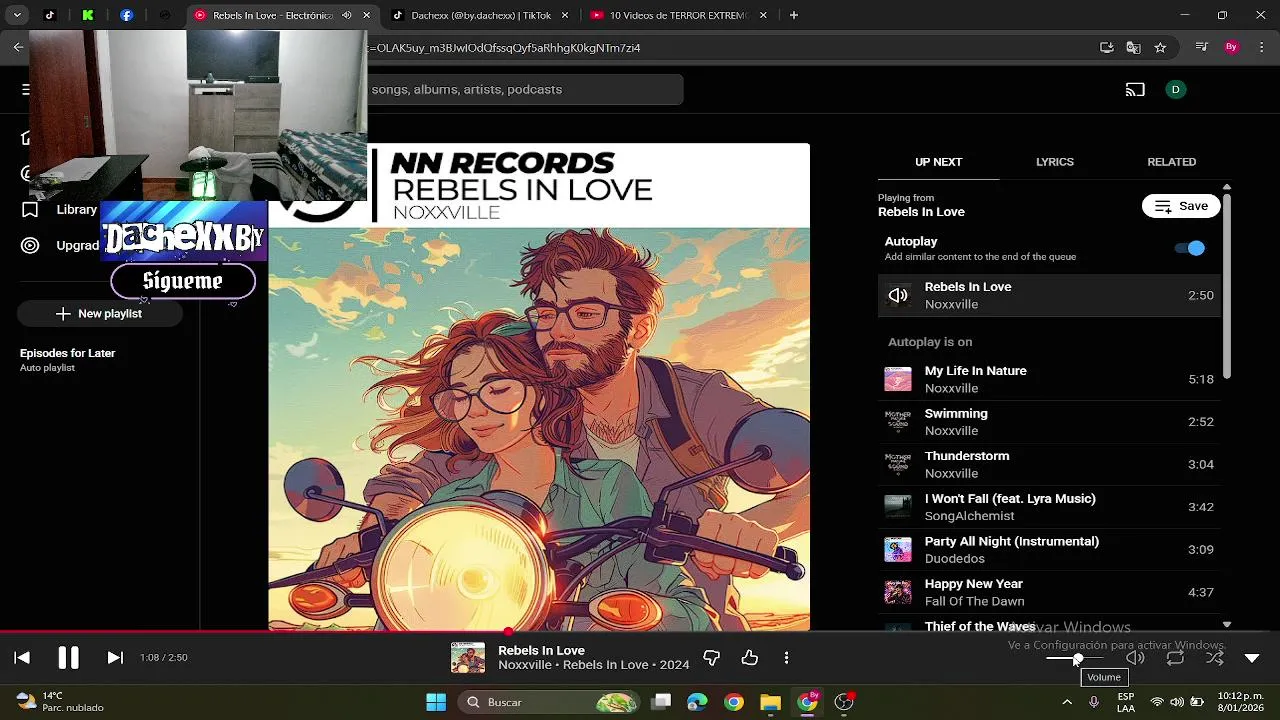Open Microsoft Edge from taskbar
1280x720 pixels.
pyautogui.click(x=697, y=702)
